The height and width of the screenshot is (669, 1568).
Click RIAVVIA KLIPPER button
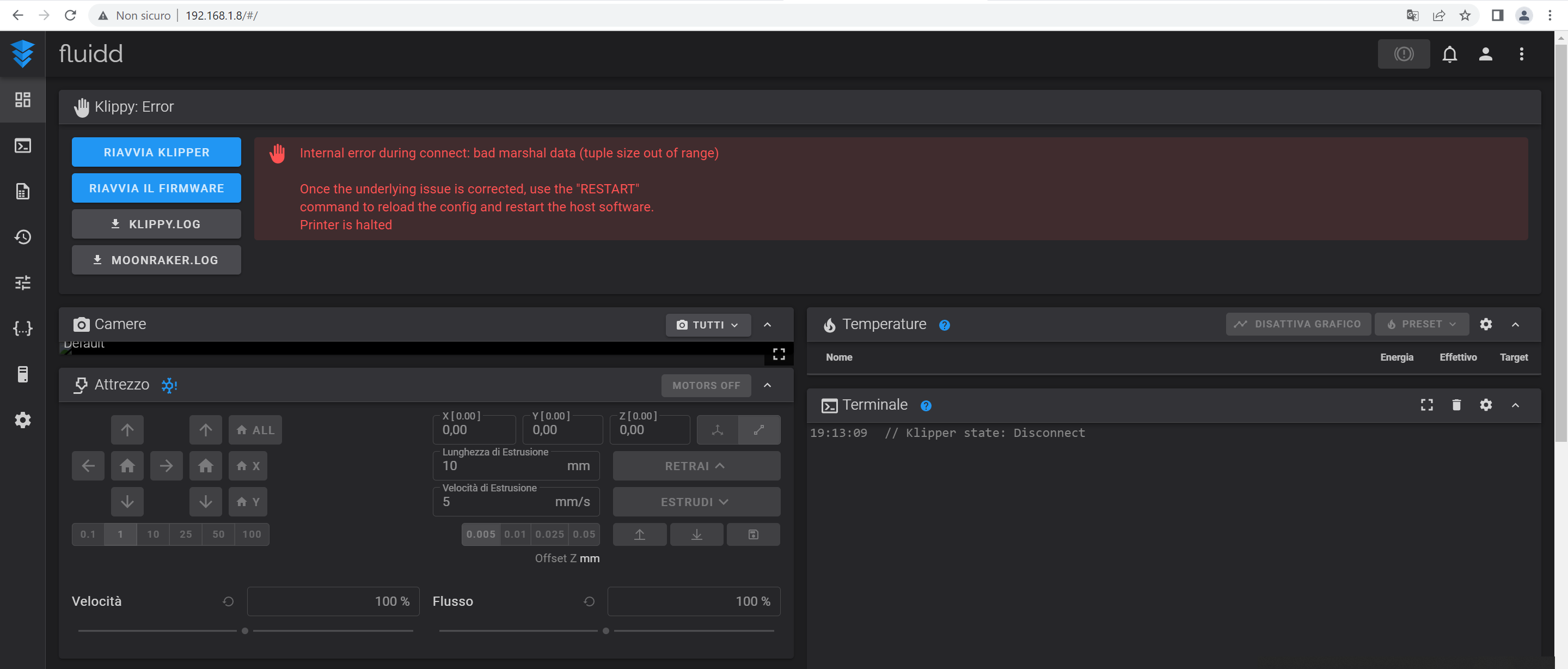point(156,153)
